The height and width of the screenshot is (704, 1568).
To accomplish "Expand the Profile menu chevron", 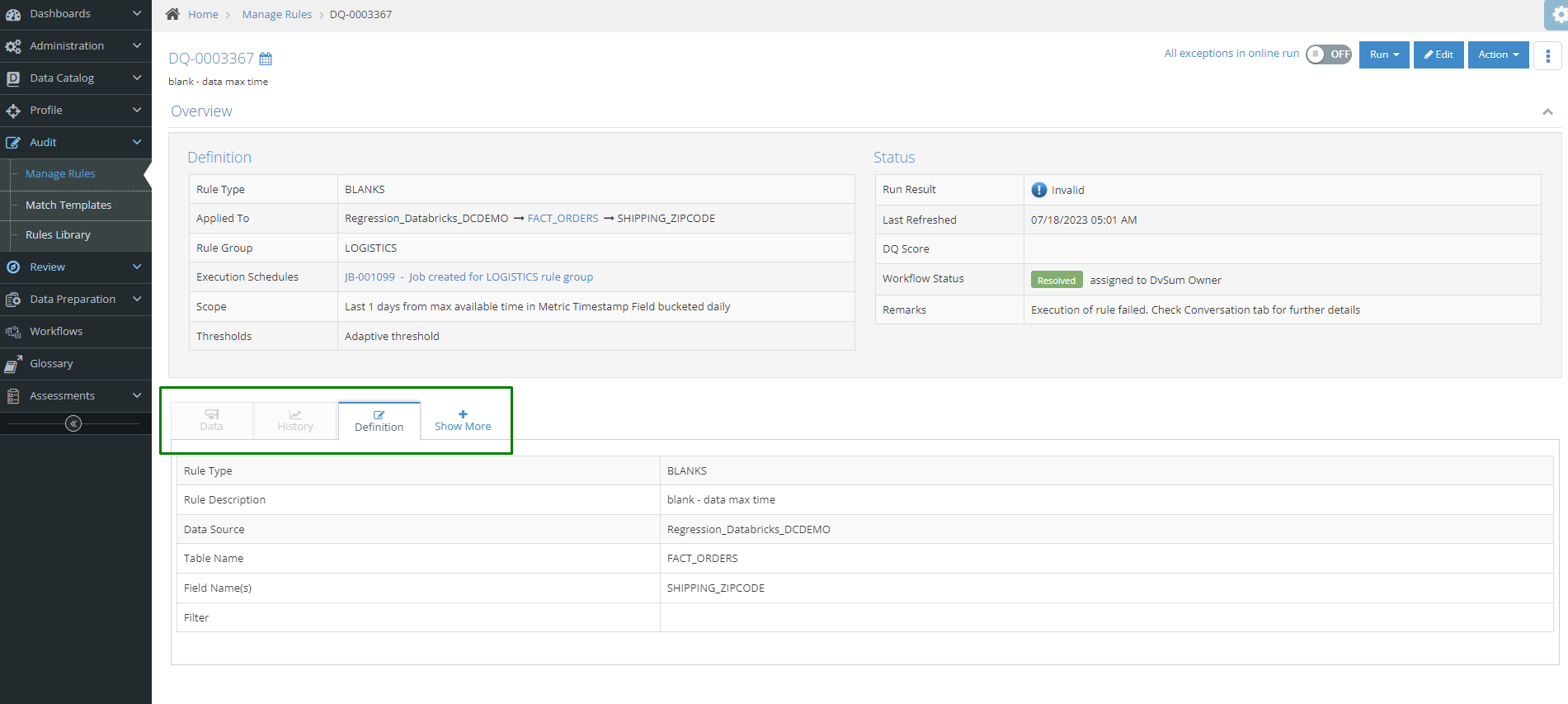I will click(x=137, y=110).
